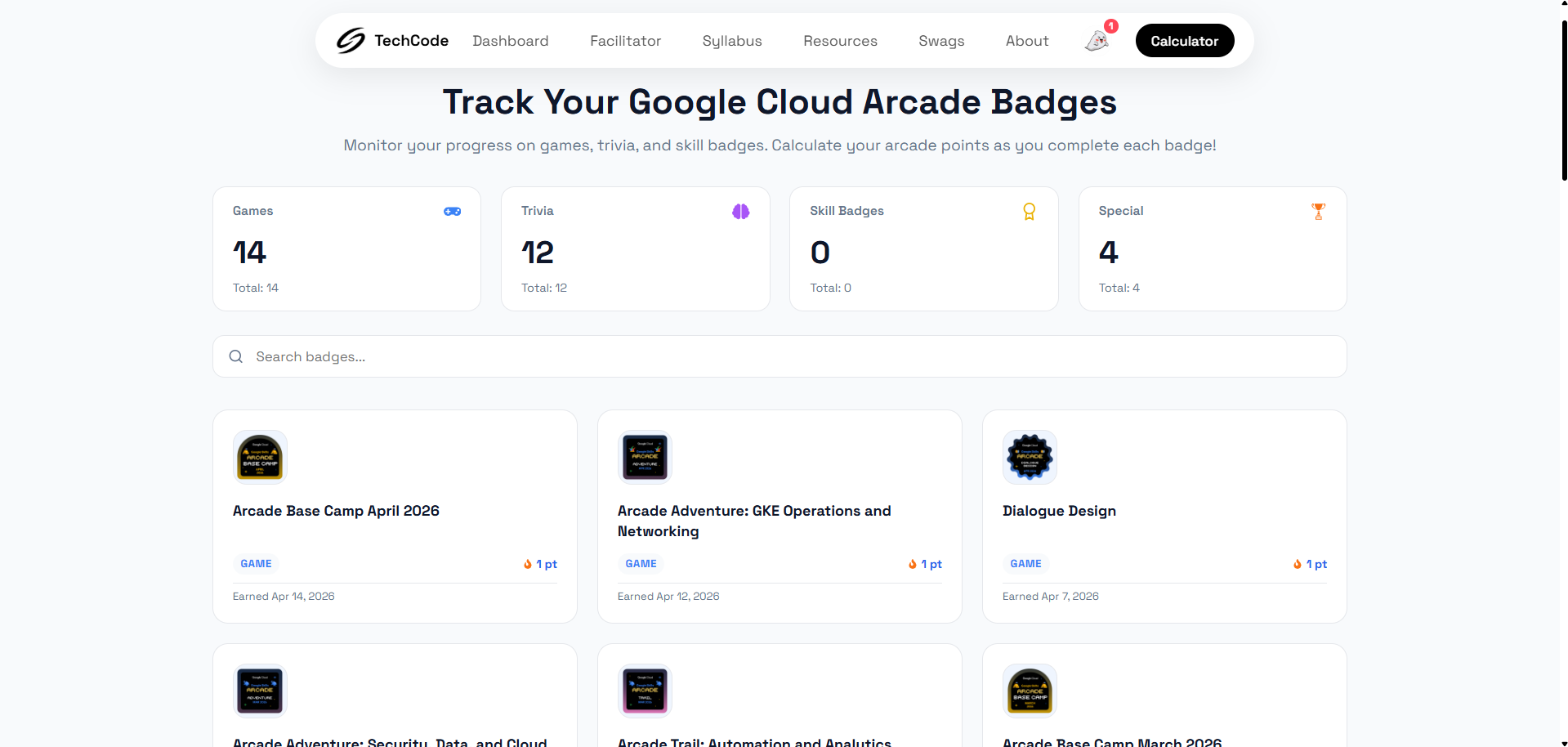Click the game controller icon on Games card
This screenshot has height=747, width=1568.
pos(453,211)
